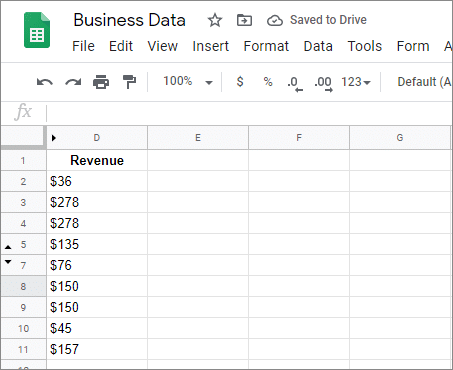Select row 9 header
Viewport: 453px width, 370px height.
tap(23, 307)
